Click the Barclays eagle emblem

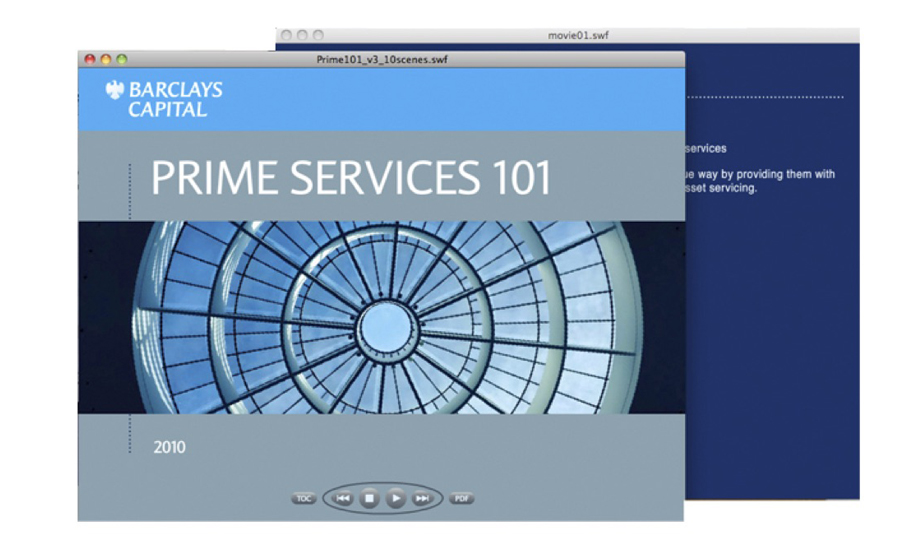click(x=115, y=91)
